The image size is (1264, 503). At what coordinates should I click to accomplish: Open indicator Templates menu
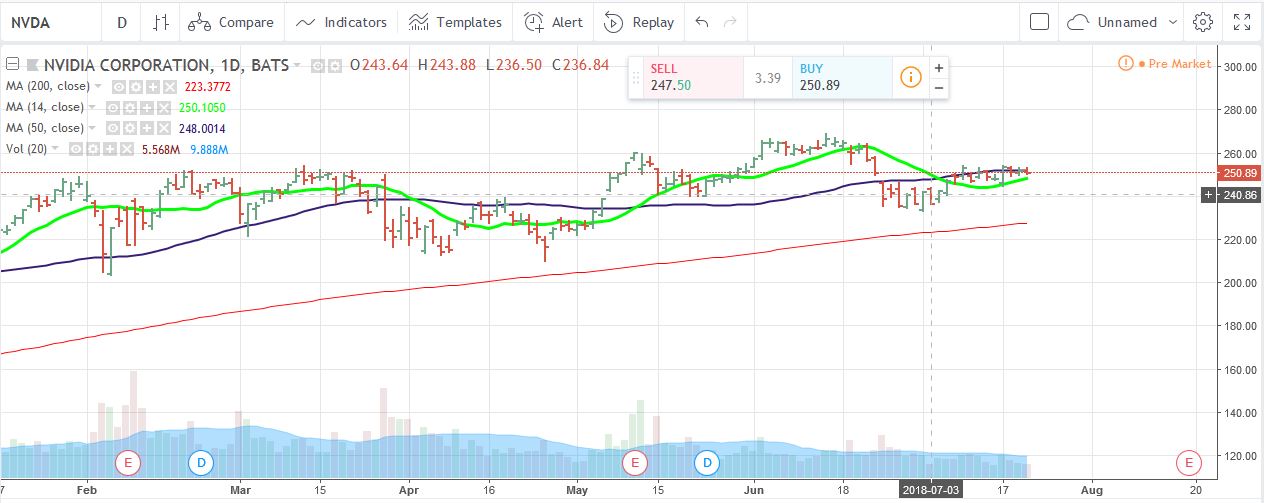coord(455,22)
